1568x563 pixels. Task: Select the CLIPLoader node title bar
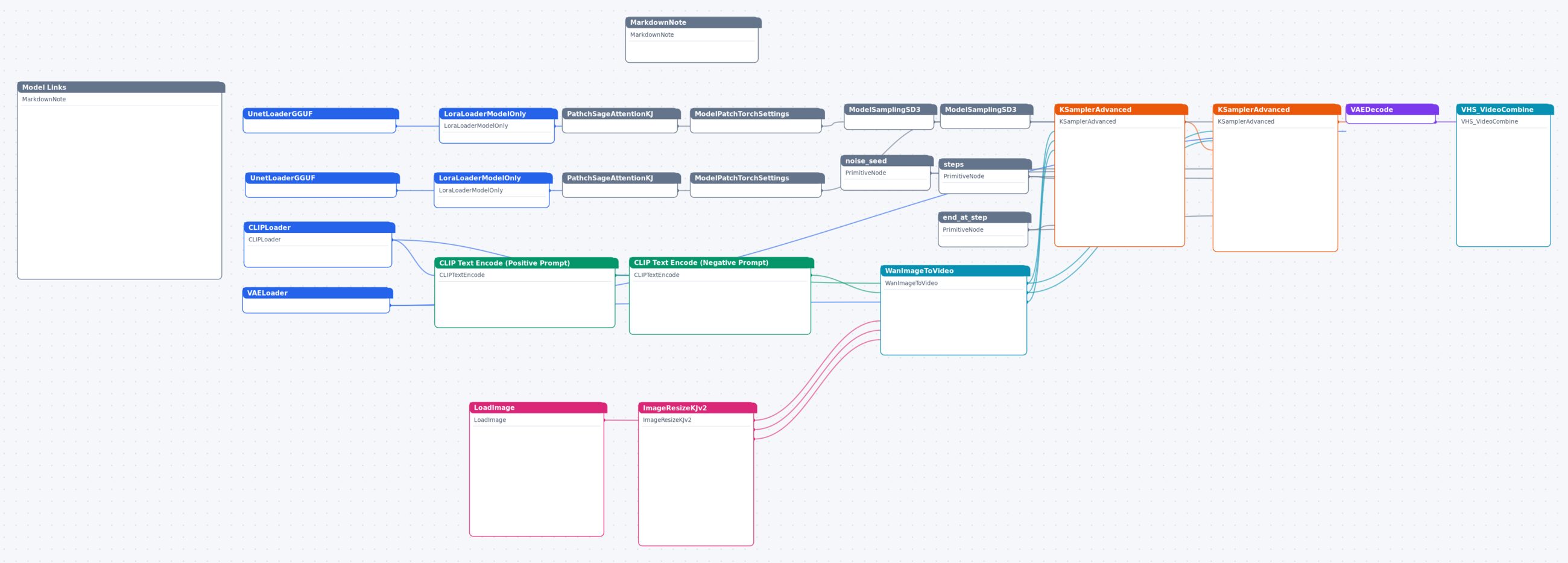(x=320, y=227)
